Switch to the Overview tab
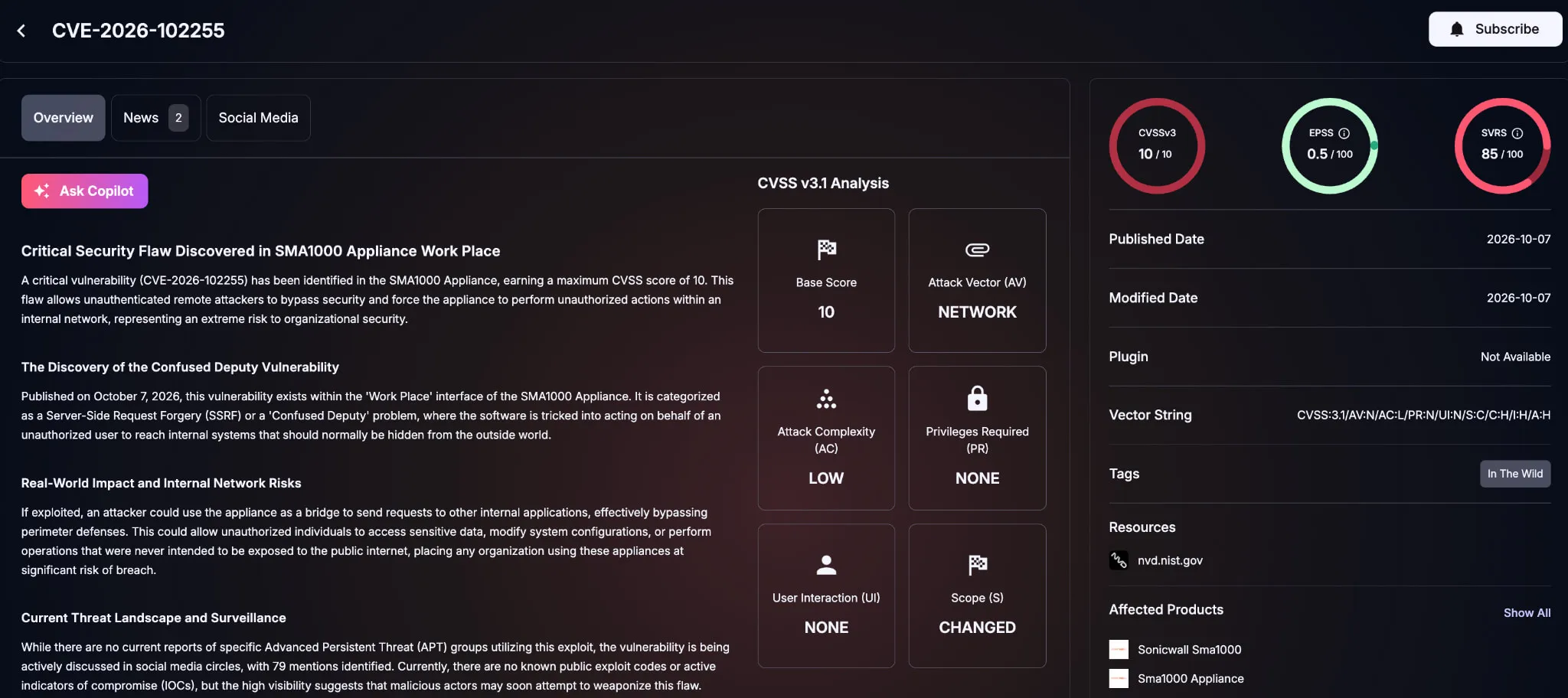Viewport: 1568px width, 698px height. click(64, 118)
